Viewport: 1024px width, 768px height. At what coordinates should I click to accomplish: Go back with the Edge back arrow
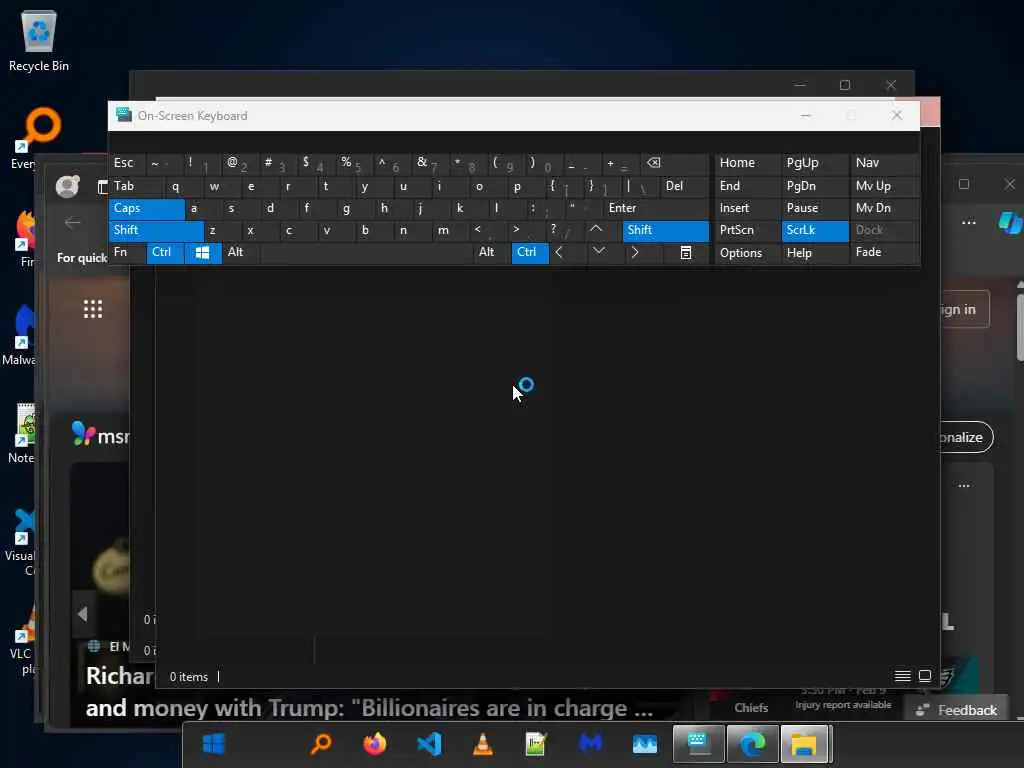pyautogui.click(x=72, y=223)
